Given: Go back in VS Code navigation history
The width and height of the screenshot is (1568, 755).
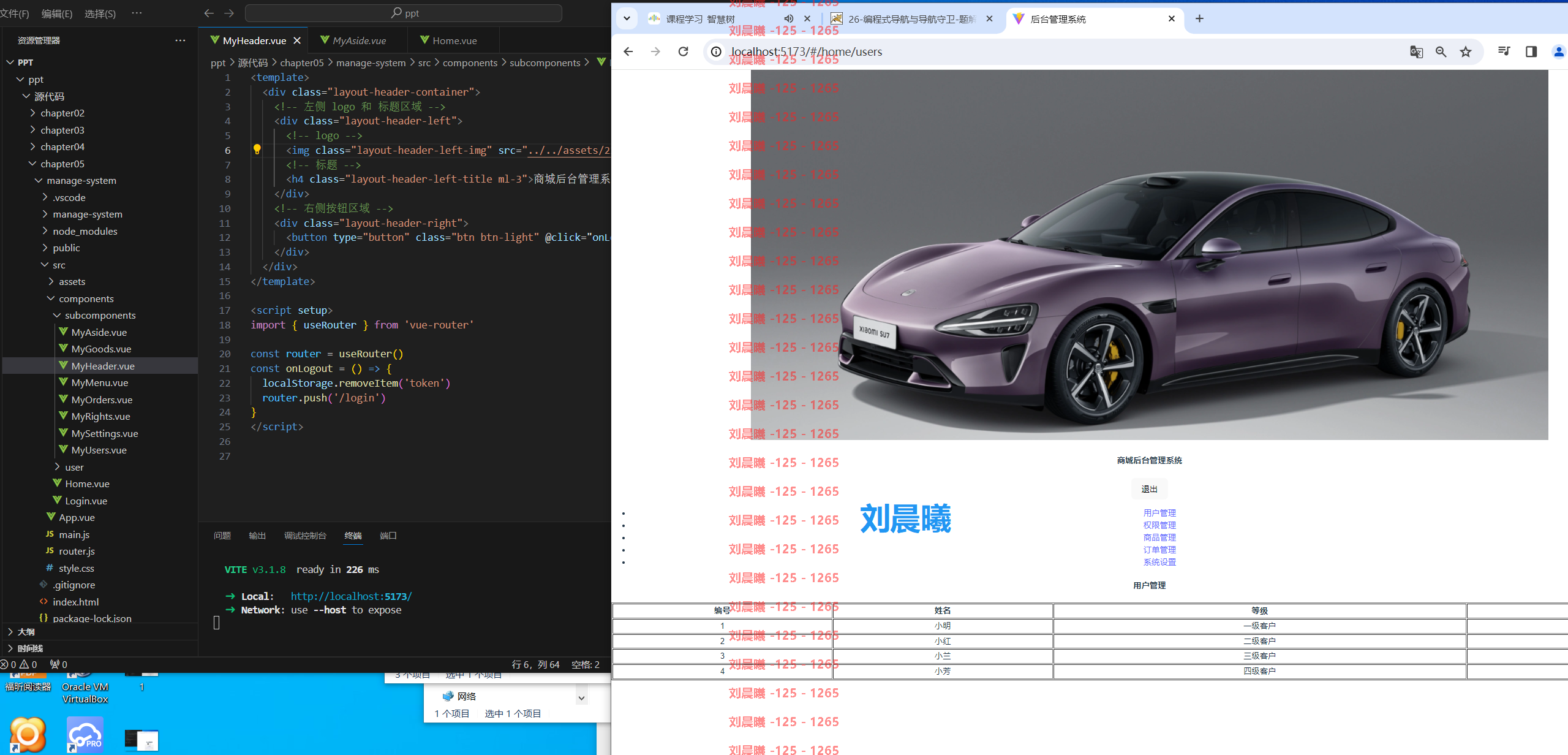Looking at the screenshot, I should tap(209, 13).
